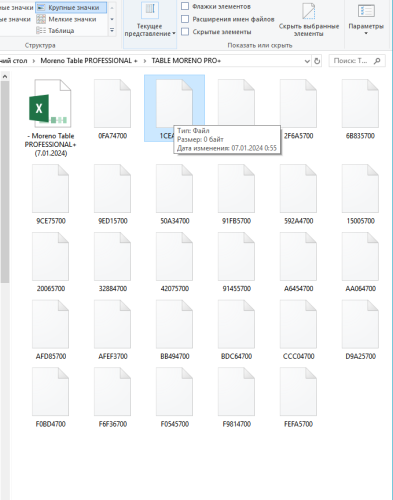Select file F0545700
The height and width of the screenshot is (500, 393).
point(174,397)
